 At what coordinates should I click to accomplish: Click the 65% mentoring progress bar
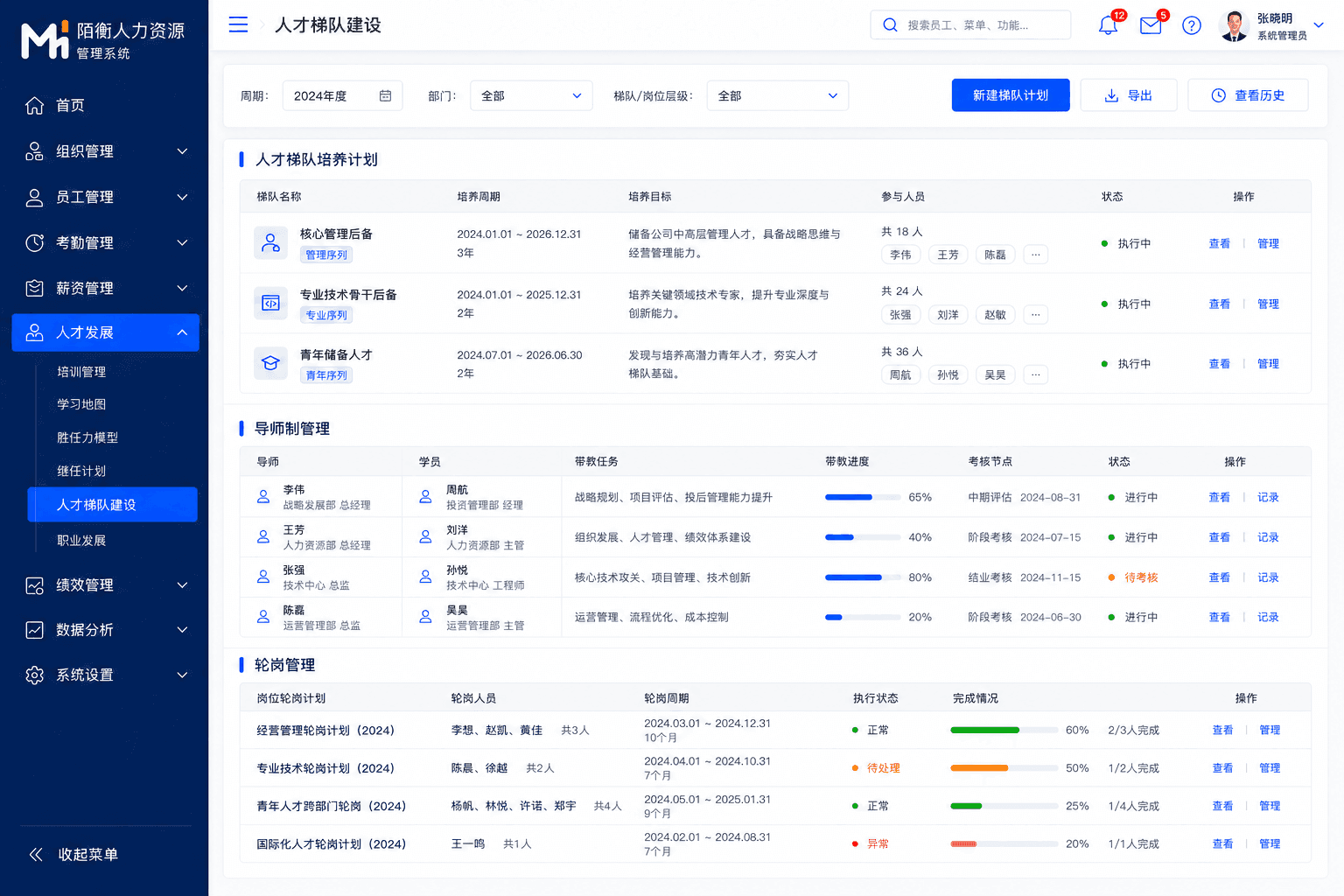[x=863, y=497]
